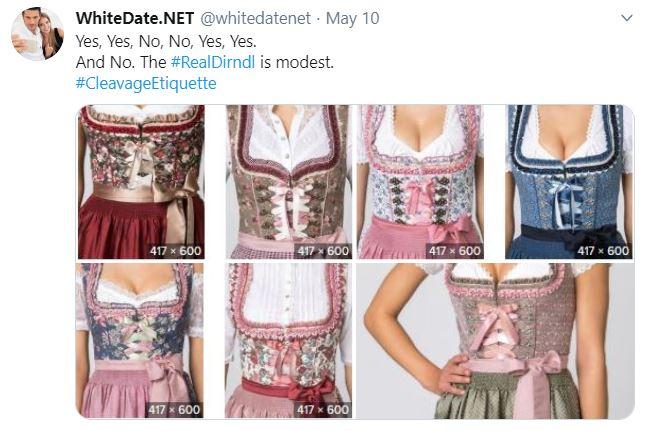This screenshot has width=649, height=431.
Task: Click the size label on navy floral dirndl
Action: 174,410
